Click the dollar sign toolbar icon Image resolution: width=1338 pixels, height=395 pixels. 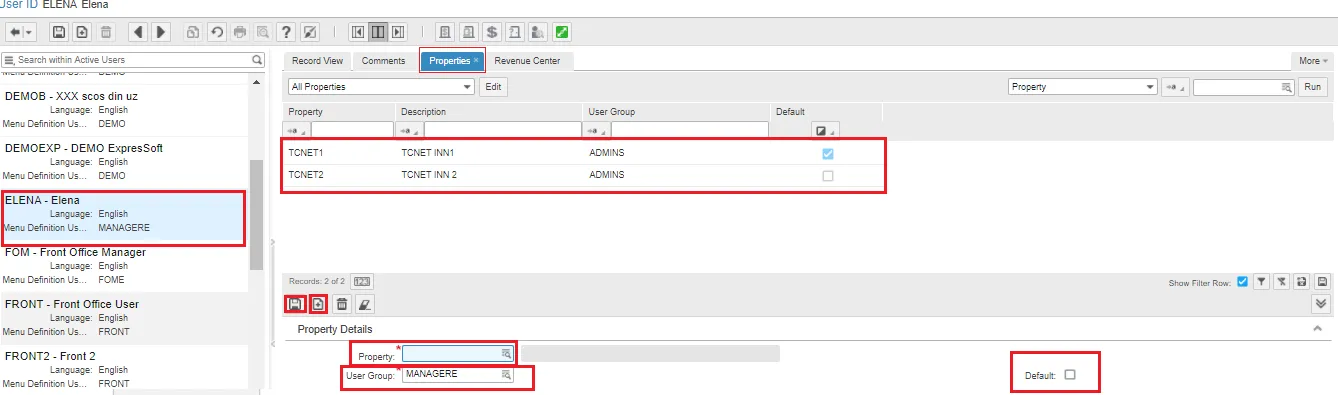click(x=492, y=32)
